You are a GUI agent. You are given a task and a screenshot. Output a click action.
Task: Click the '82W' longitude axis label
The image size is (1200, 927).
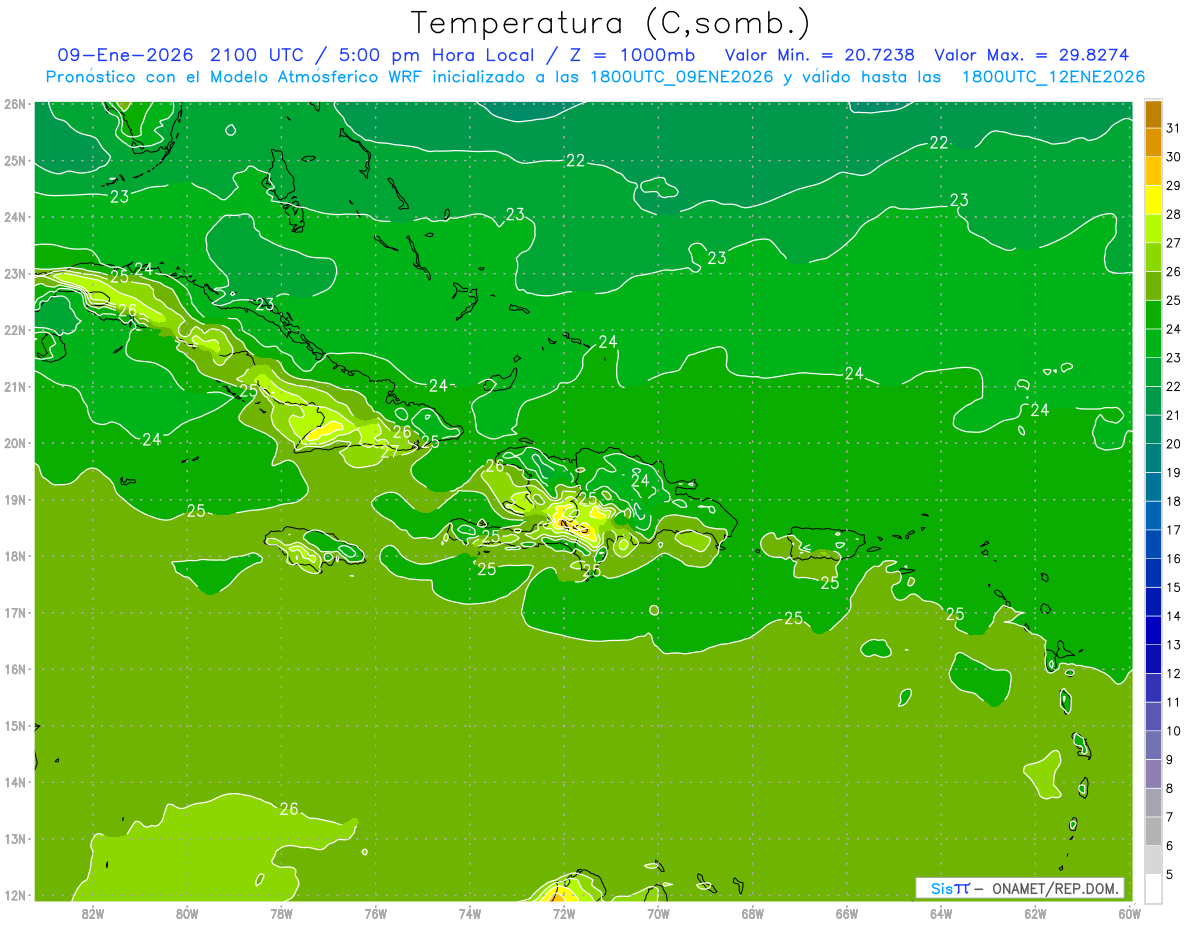coord(93,913)
